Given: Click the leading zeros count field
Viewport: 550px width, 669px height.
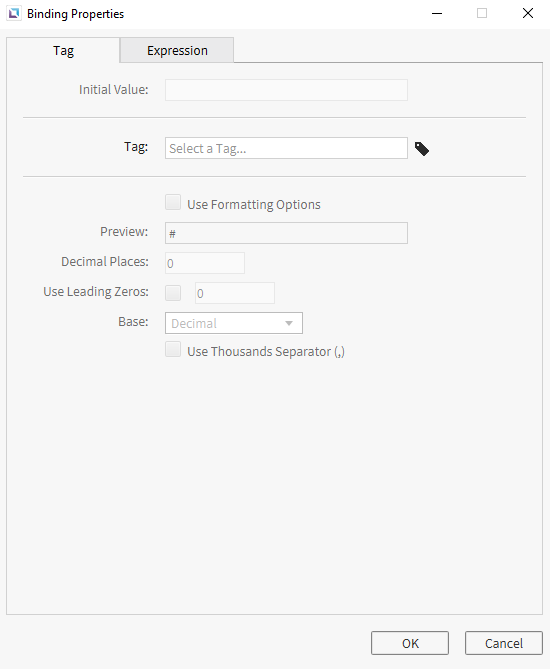Looking at the screenshot, I should pyautogui.click(x=235, y=293).
